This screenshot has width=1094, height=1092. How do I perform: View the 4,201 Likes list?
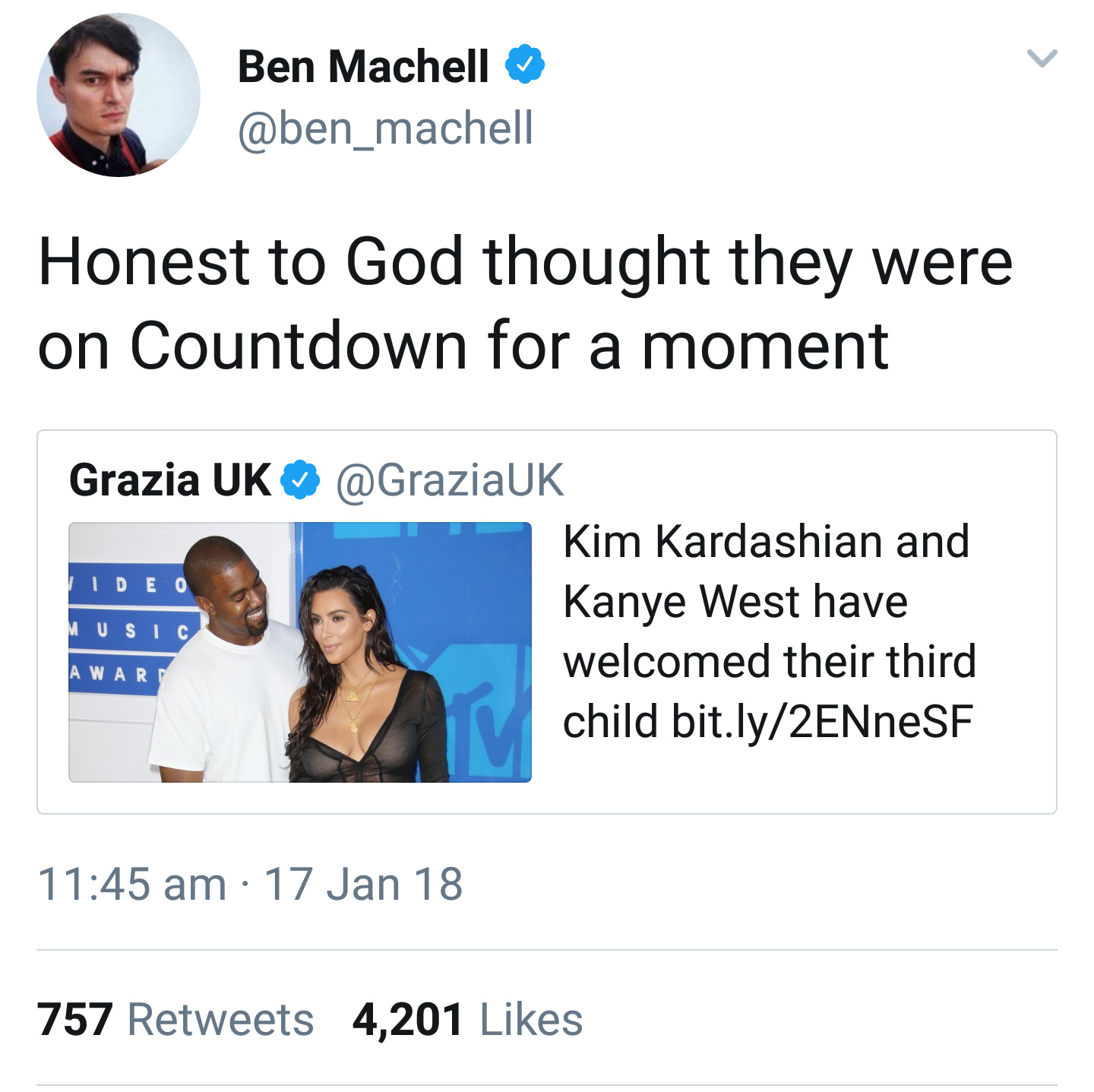click(467, 1019)
